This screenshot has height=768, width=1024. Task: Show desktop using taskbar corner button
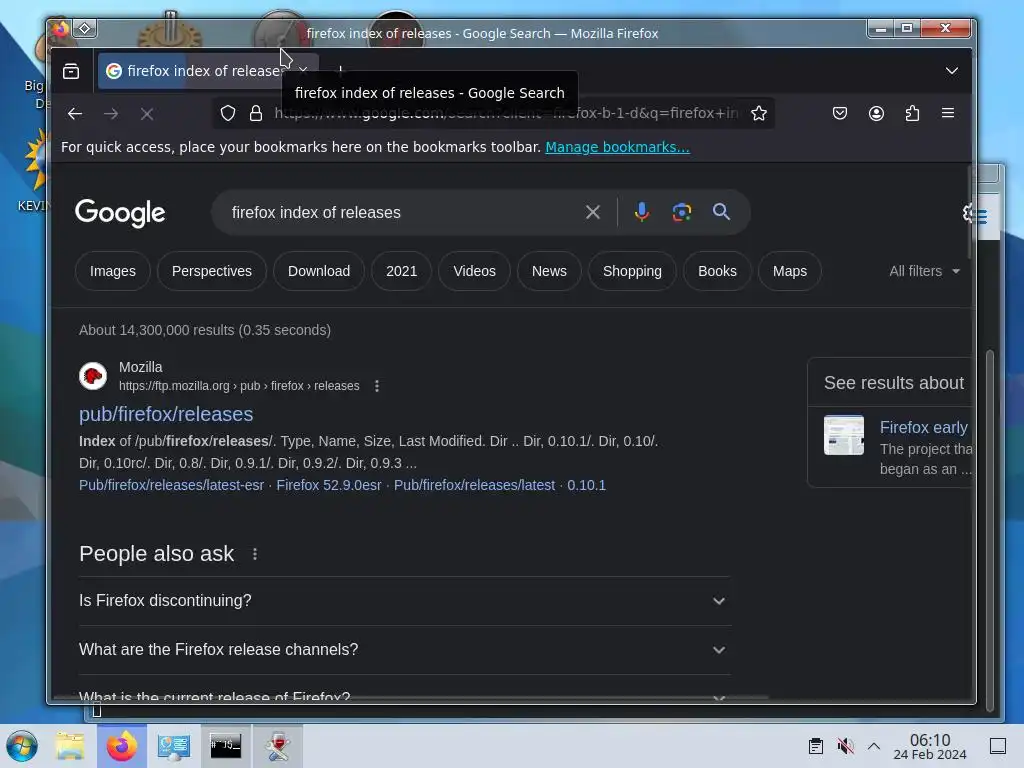(998, 746)
